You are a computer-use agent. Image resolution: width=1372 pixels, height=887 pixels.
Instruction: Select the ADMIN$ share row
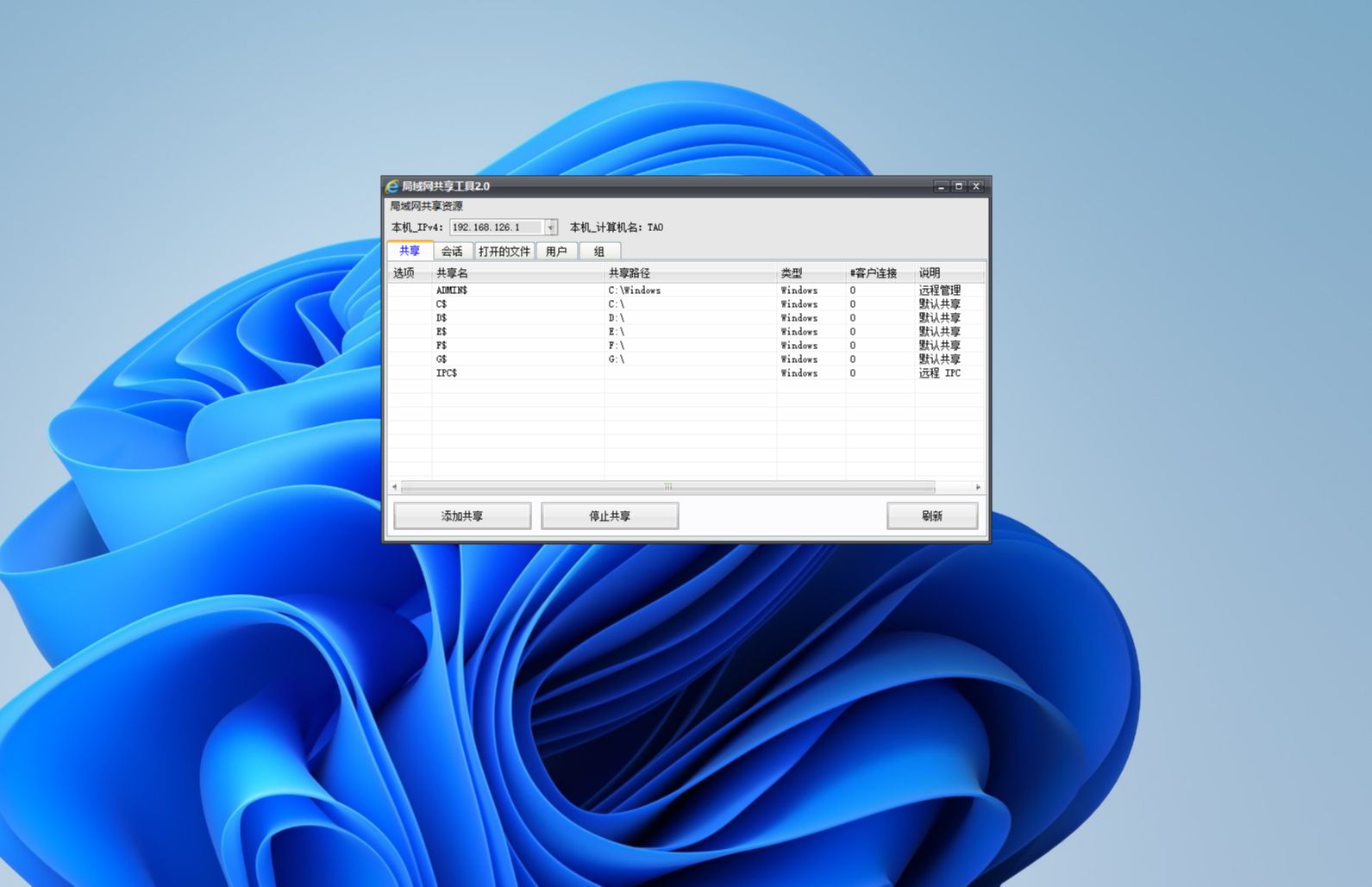click(686, 290)
